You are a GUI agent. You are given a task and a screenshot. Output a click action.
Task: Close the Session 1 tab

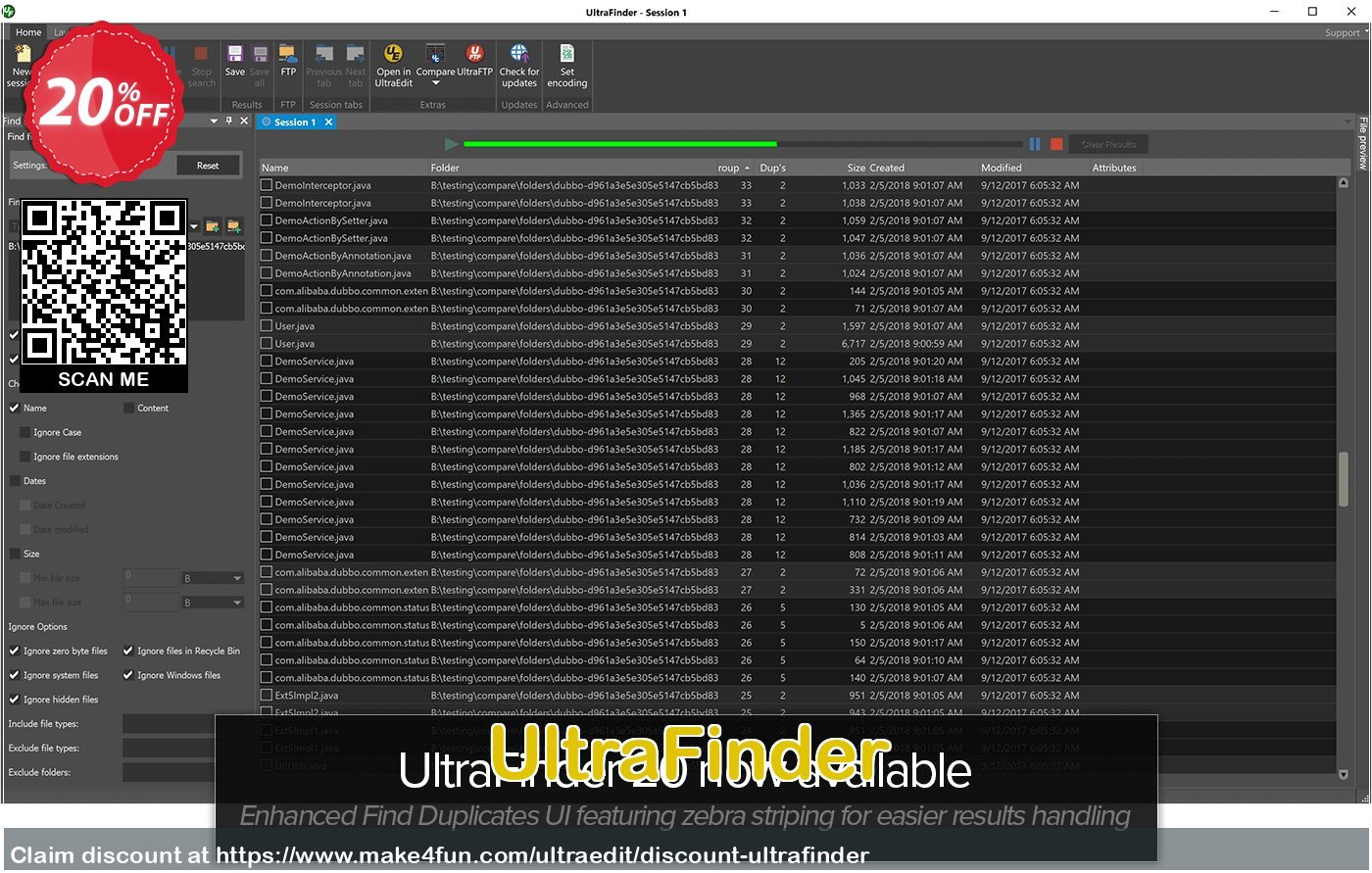coord(329,122)
